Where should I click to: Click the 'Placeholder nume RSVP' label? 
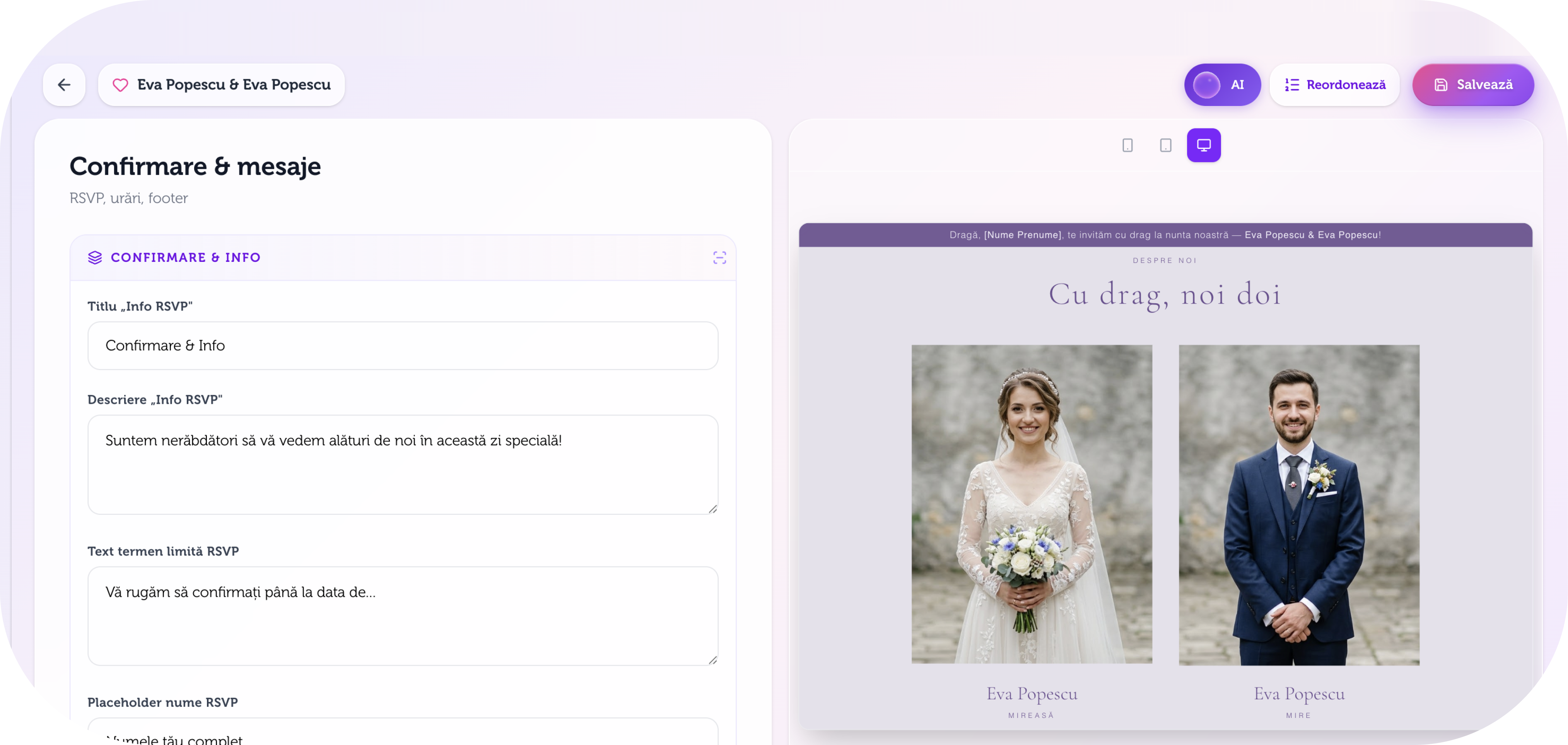tap(162, 702)
